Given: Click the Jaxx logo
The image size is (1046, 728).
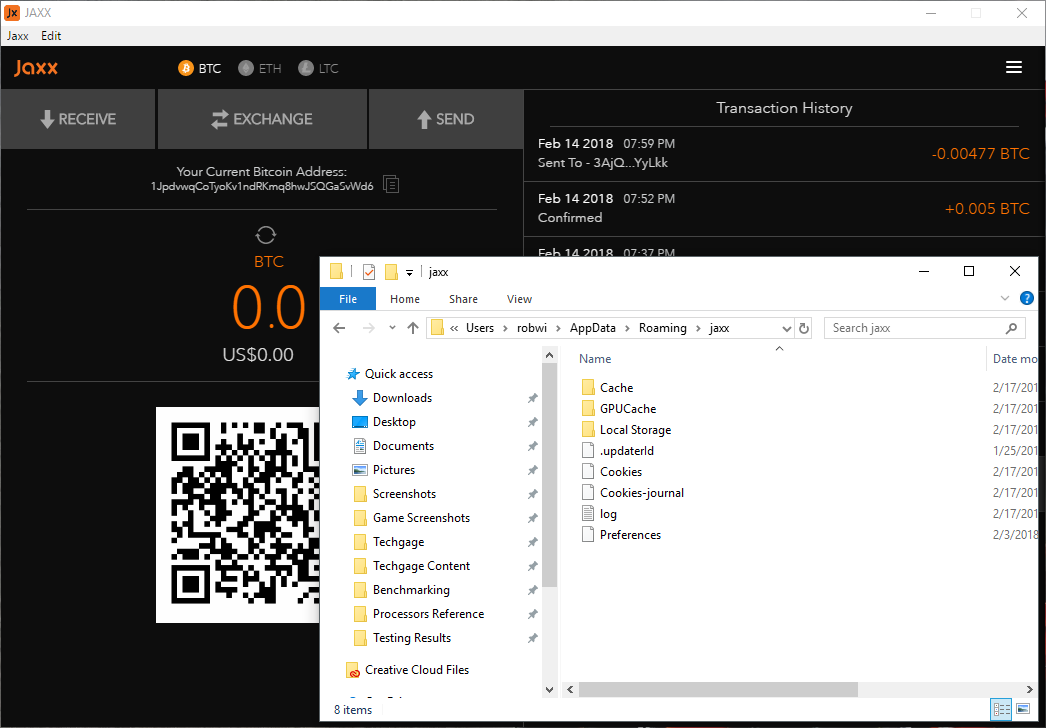Looking at the screenshot, I should point(36,68).
